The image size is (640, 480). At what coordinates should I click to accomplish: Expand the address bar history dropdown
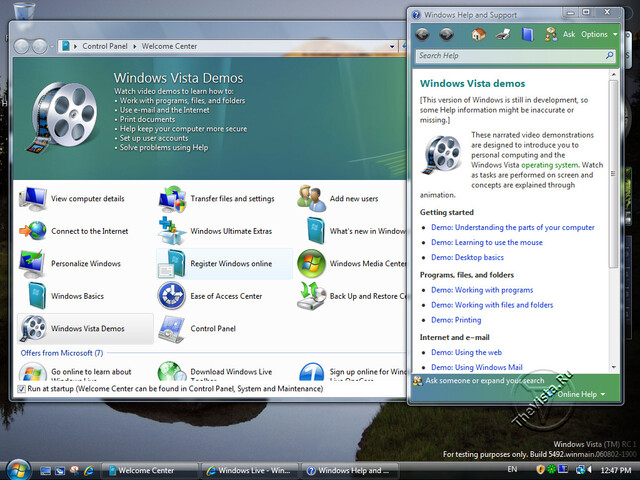(392, 46)
